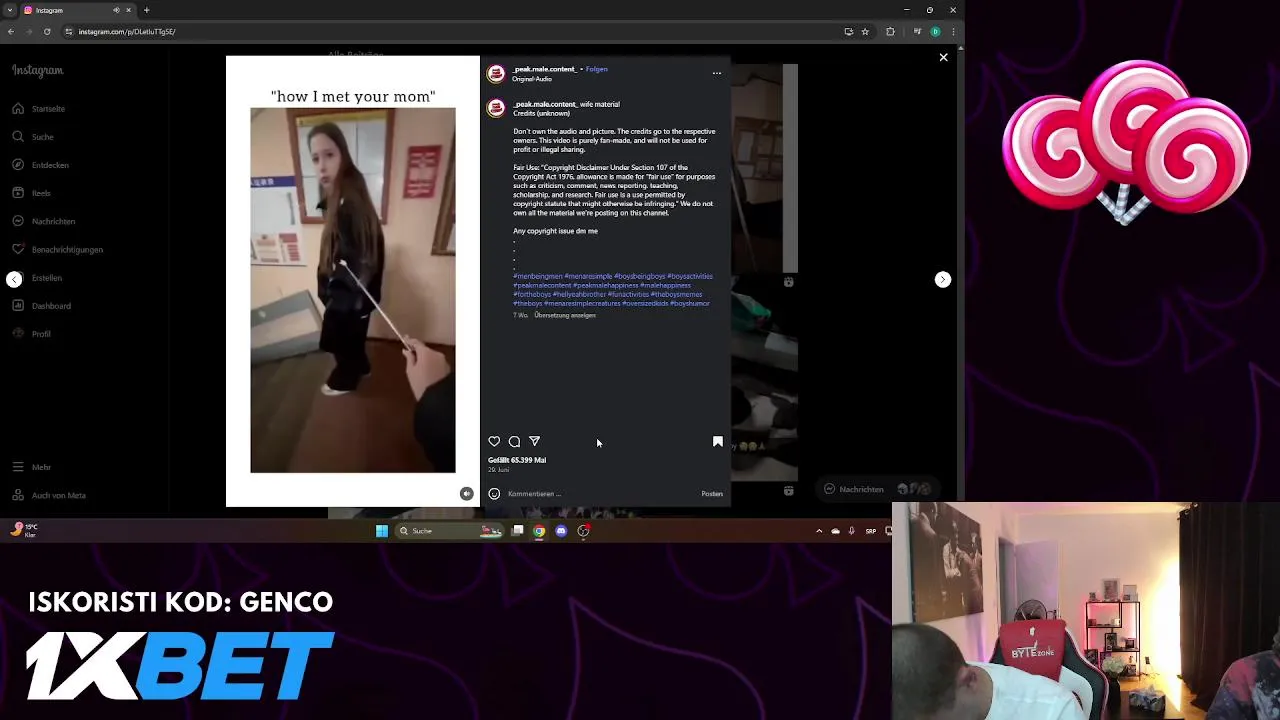Show translation via 'Übersetzung anzeigen'

click(x=565, y=315)
